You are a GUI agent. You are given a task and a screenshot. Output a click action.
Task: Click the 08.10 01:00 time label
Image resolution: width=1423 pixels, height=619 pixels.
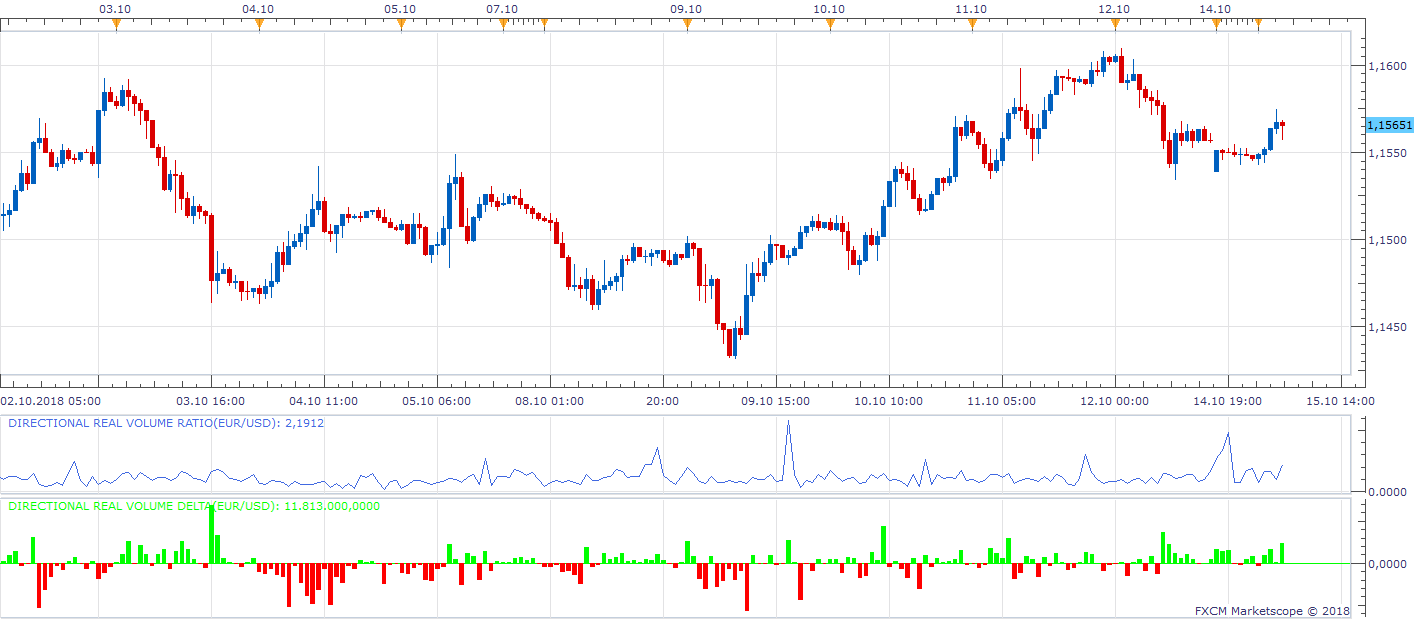(551, 401)
